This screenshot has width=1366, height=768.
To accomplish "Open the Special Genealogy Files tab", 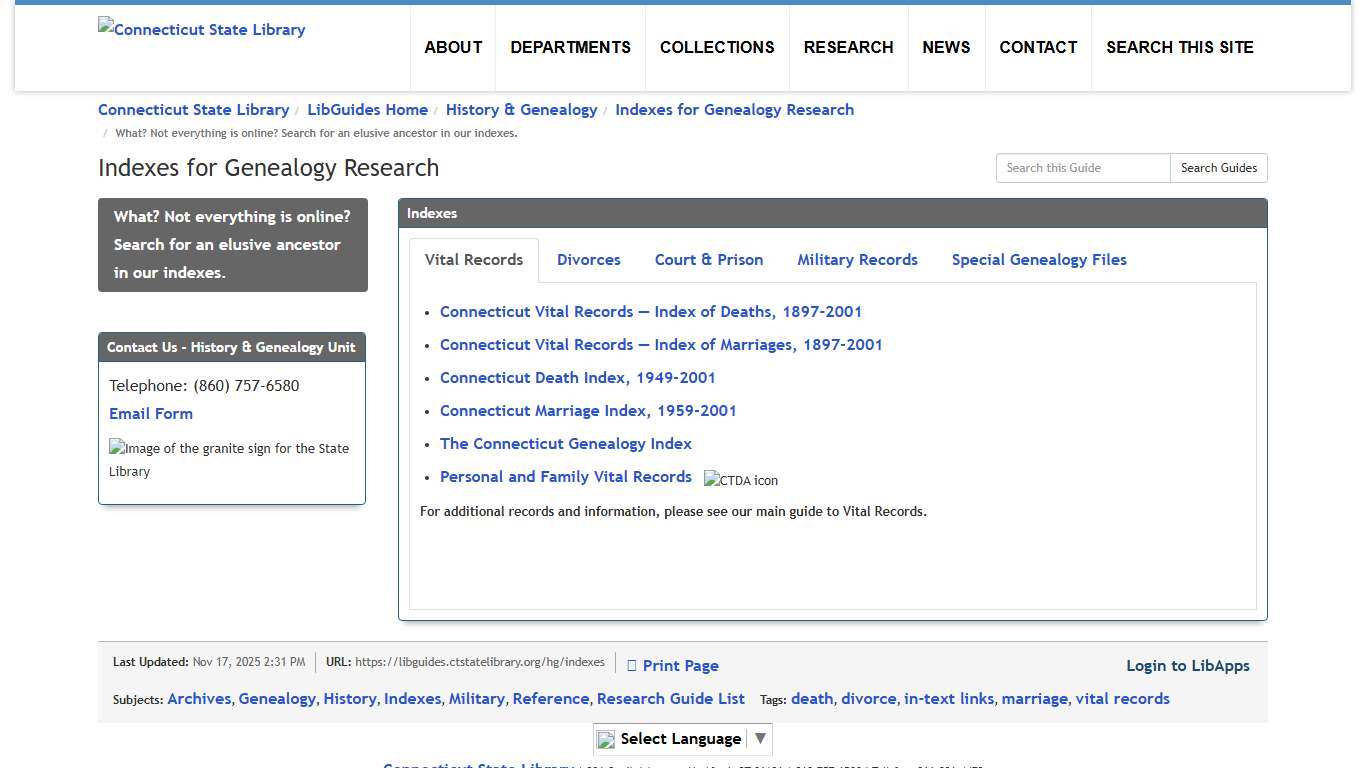I will (1039, 259).
